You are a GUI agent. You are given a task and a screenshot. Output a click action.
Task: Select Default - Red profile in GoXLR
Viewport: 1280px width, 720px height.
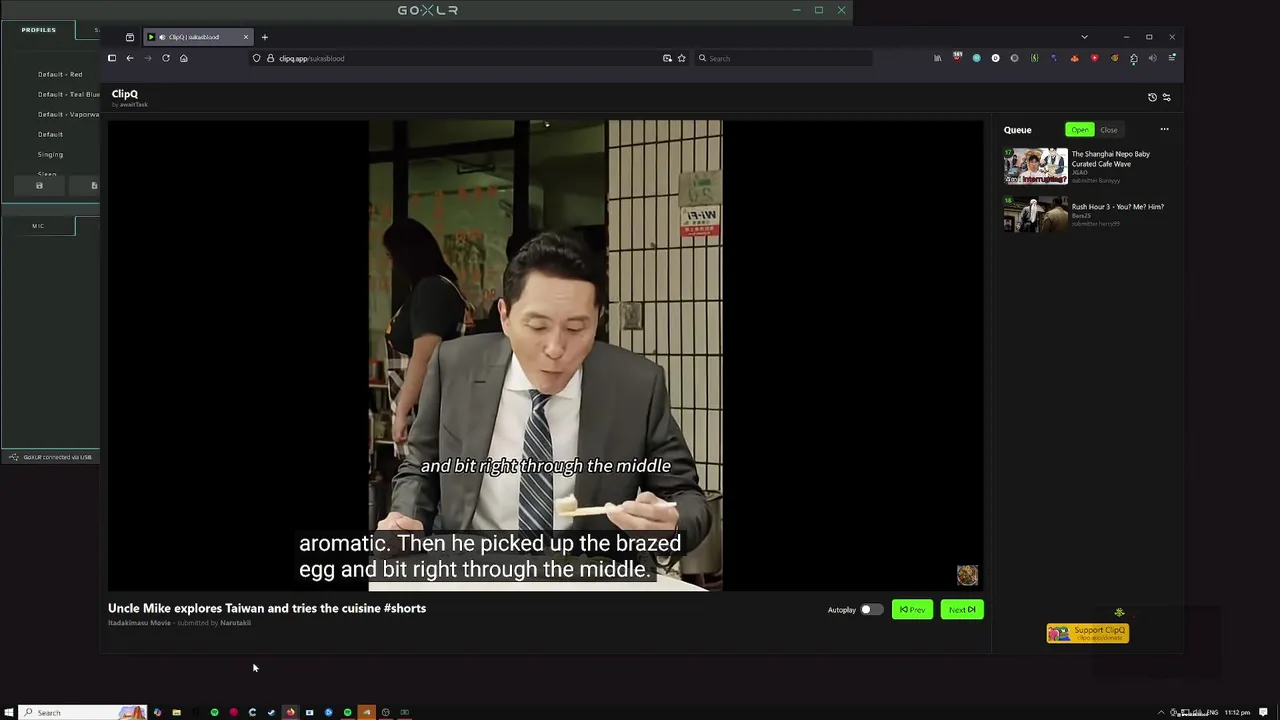click(x=60, y=74)
